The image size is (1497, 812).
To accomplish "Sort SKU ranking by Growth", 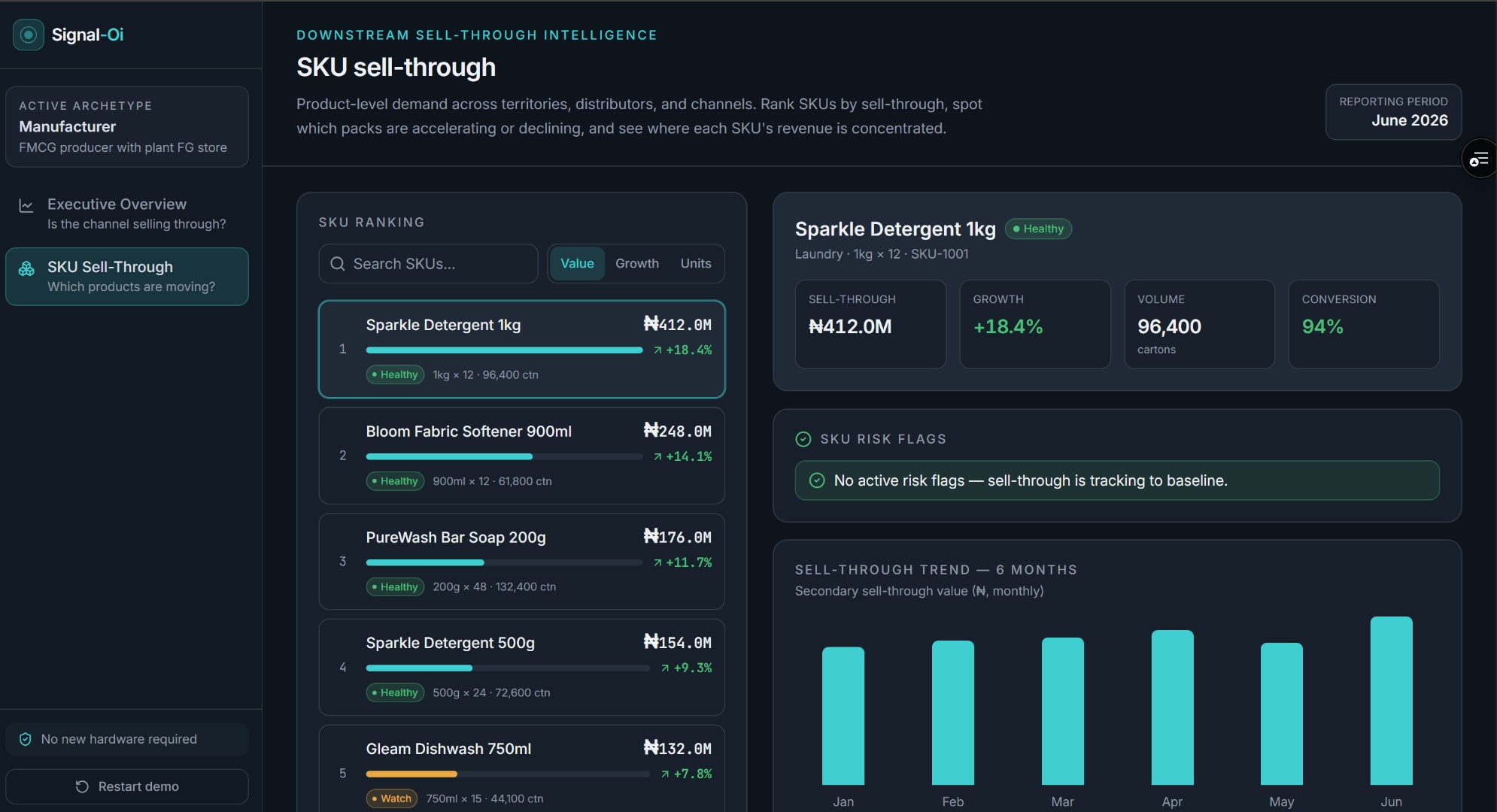I will 637,264.
